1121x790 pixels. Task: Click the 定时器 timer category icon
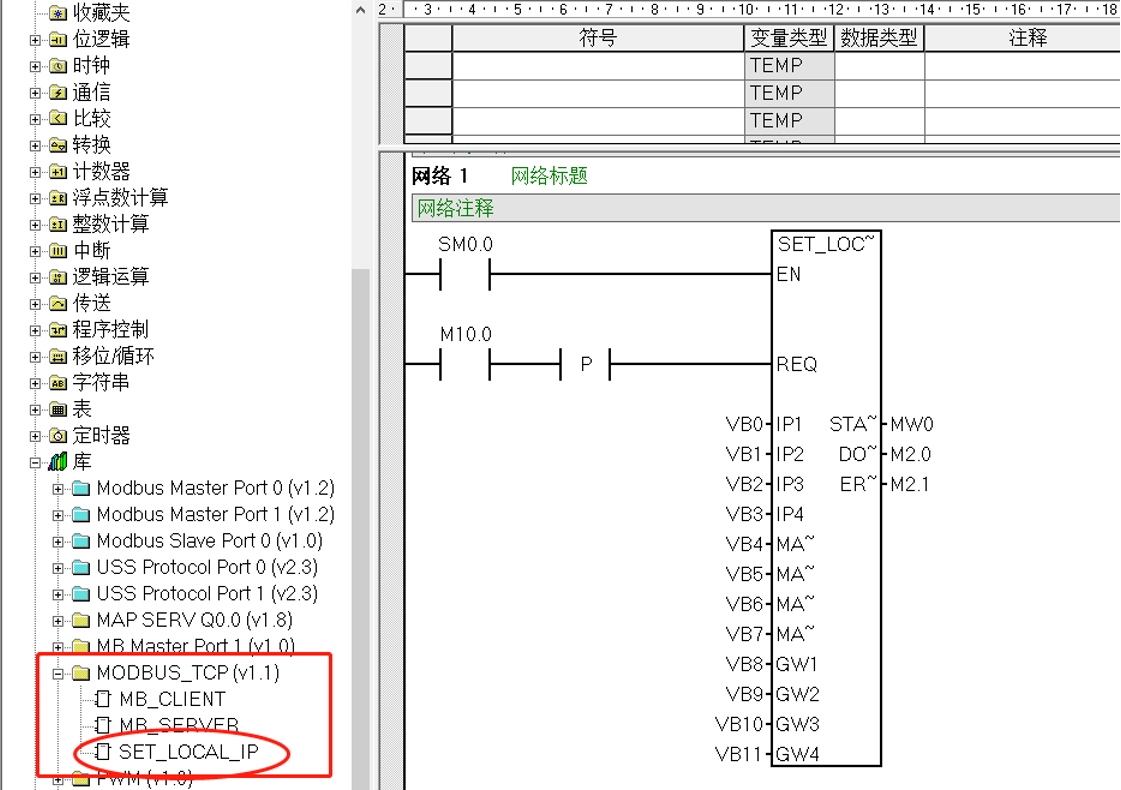point(58,436)
